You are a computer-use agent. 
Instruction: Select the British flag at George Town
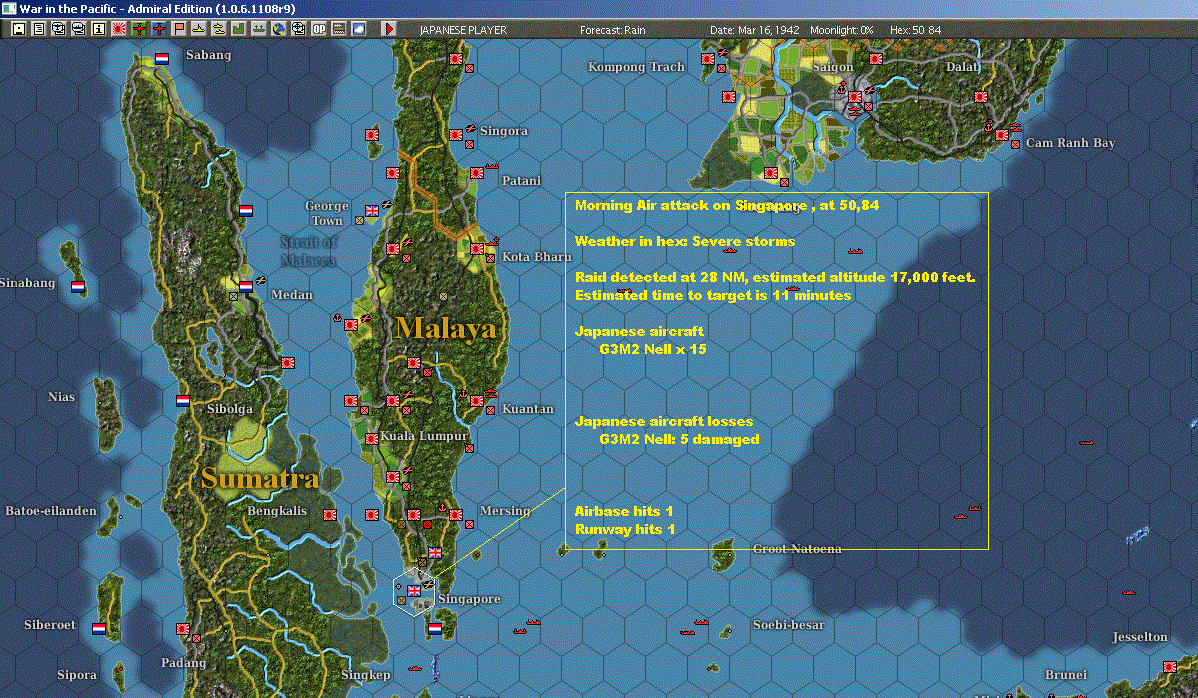(x=372, y=211)
